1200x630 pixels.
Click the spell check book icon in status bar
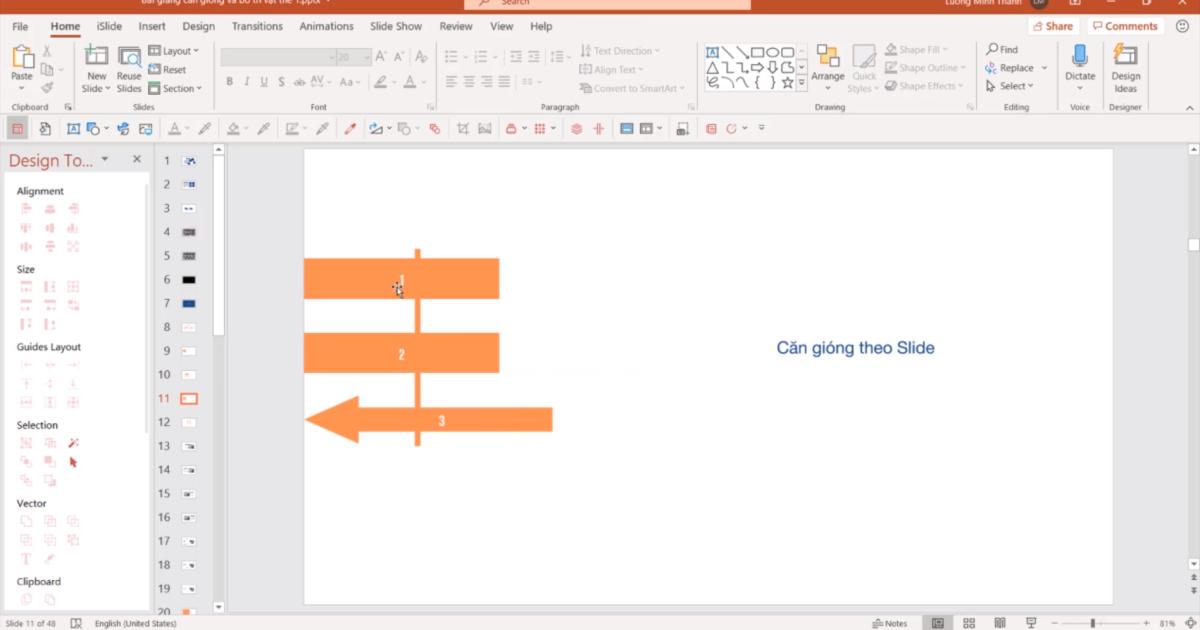point(76,623)
